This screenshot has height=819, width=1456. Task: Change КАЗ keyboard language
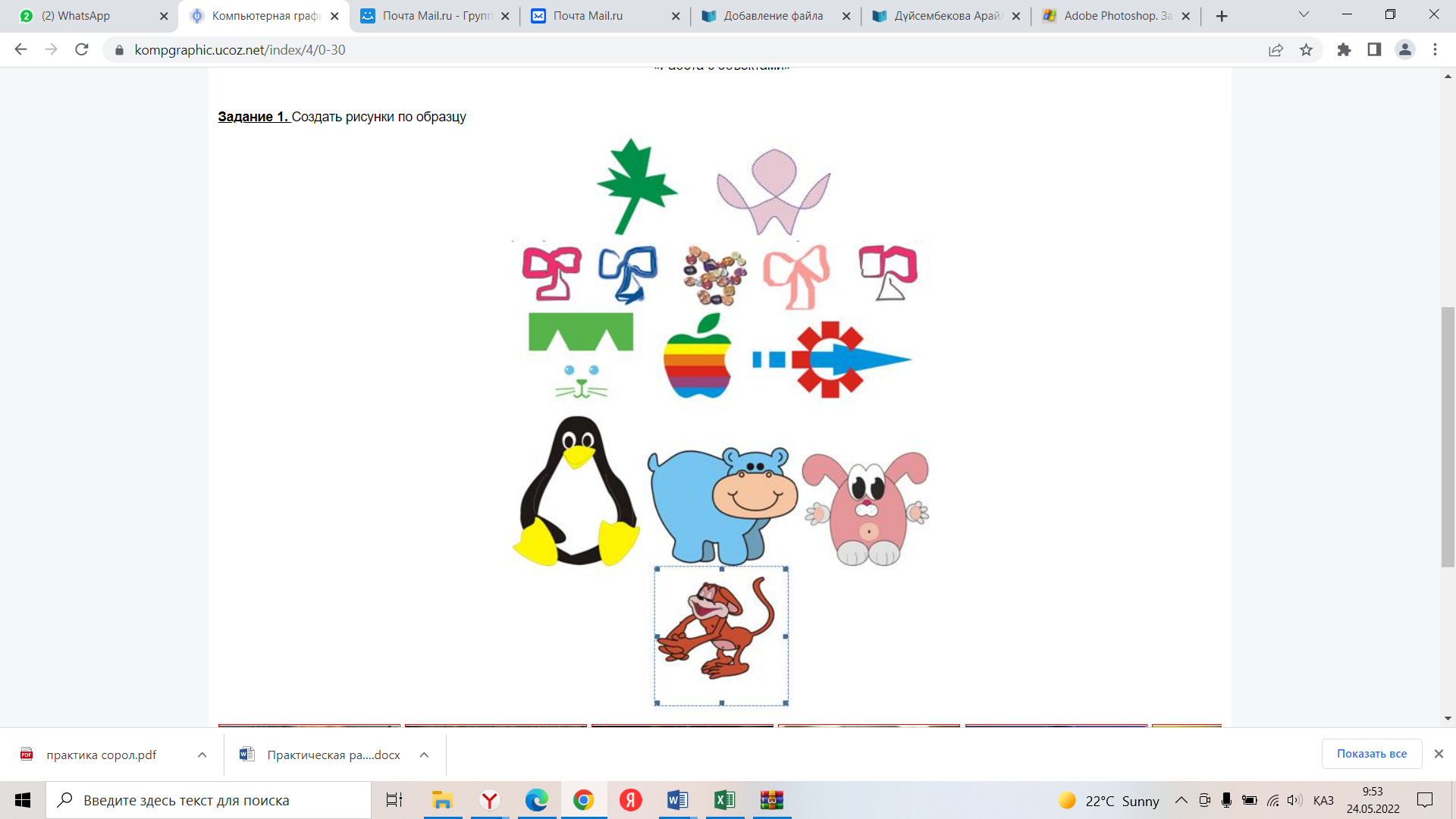(1323, 801)
